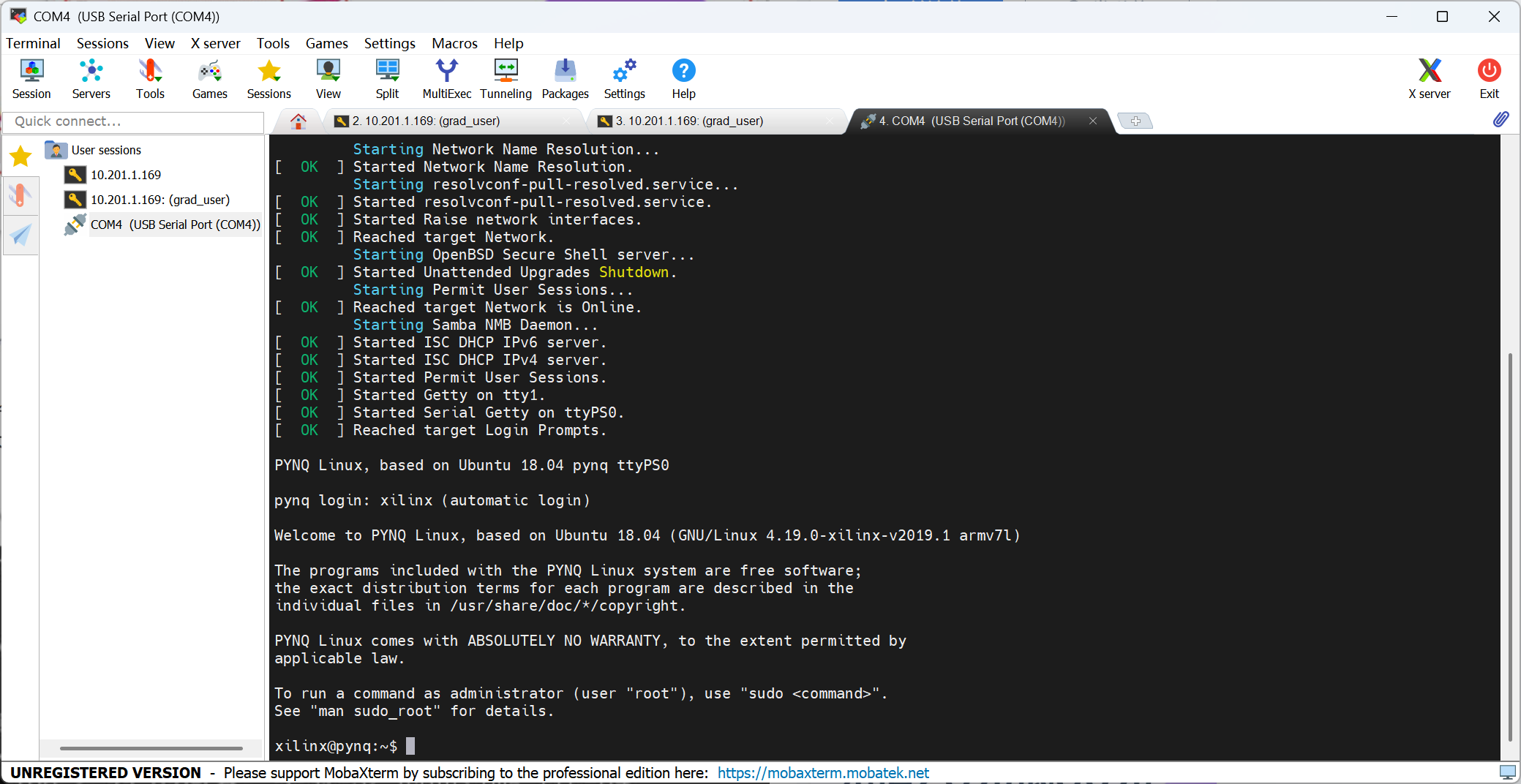The width and height of the screenshot is (1521, 784).
Task: Open the Settings menu in menu bar
Action: click(389, 43)
